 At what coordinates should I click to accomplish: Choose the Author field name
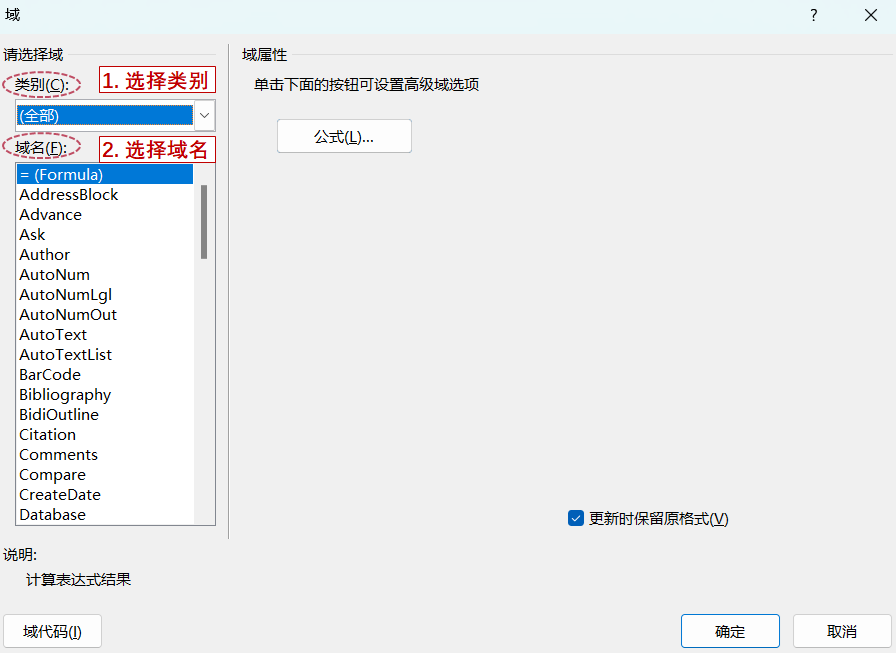pyautogui.click(x=45, y=255)
